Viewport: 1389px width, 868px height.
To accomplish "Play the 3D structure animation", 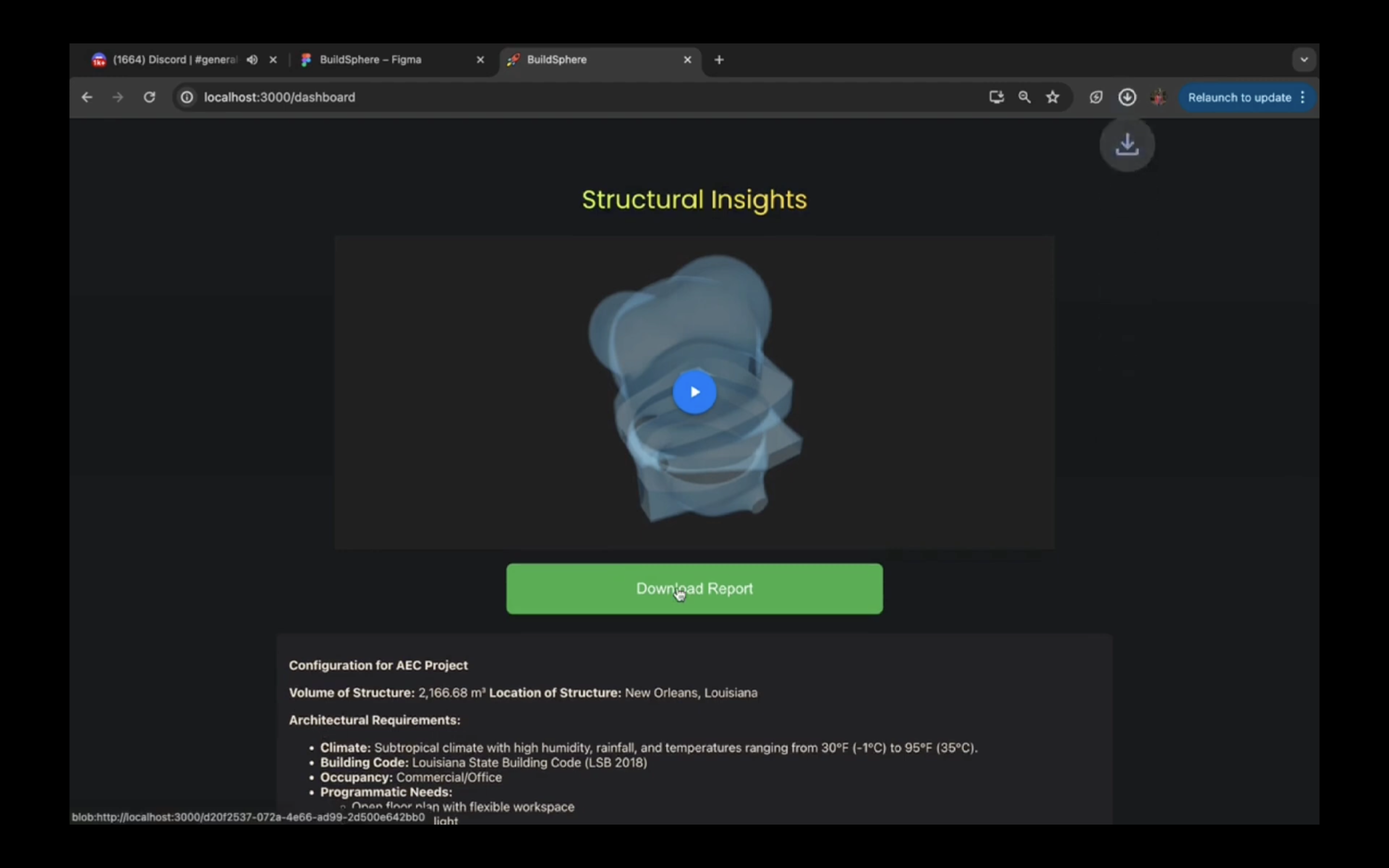I will (x=694, y=392).
